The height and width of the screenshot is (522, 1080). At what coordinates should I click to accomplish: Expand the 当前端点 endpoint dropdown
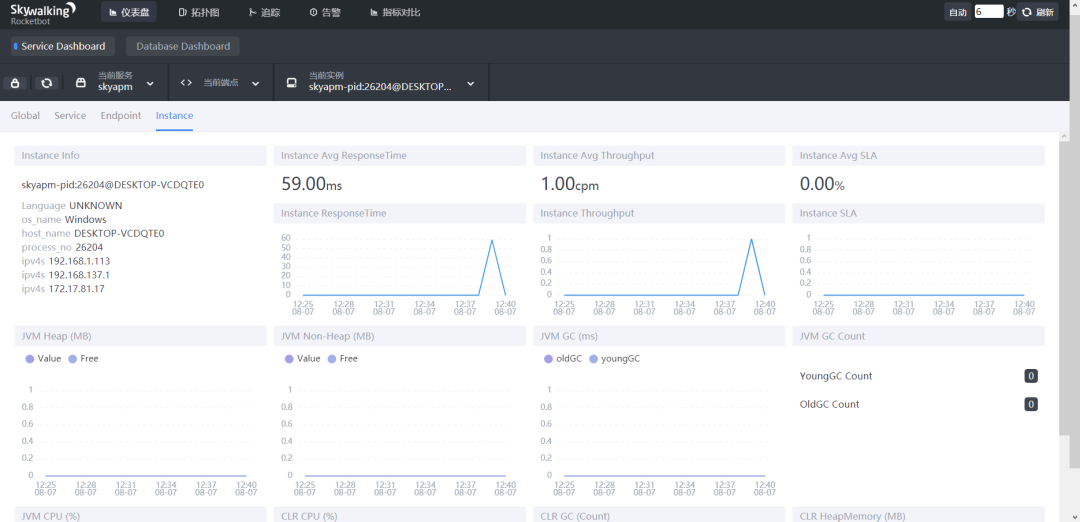click(256, 84)
